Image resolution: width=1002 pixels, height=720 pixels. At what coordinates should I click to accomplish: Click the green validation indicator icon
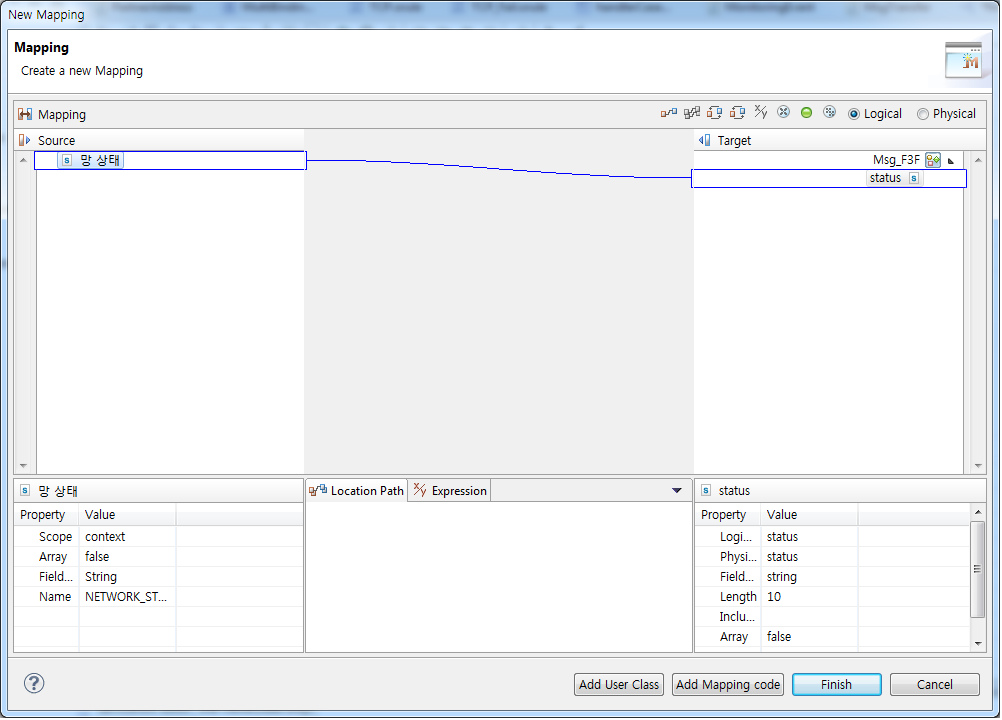coord(806,112)
